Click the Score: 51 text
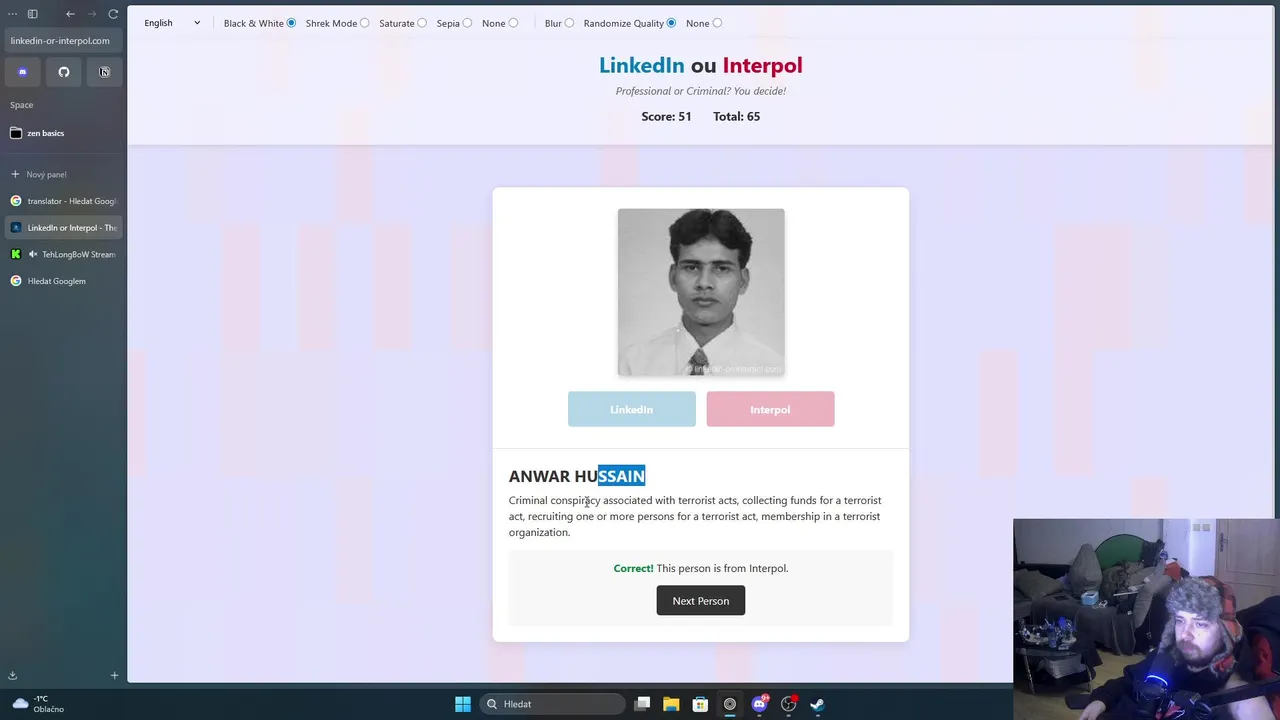The width and height of the screenshot is (1280, 720). coord(666,116)
